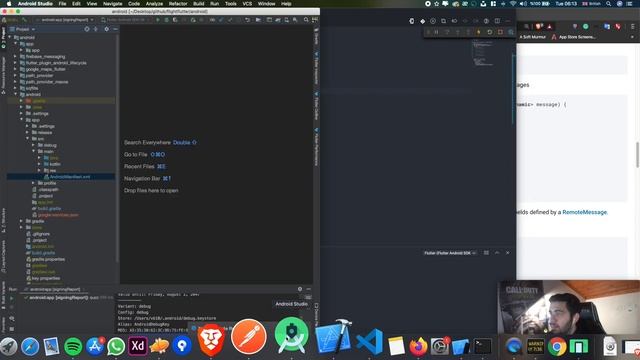Open the Flutter Android SDK dropdown in VS Code

click(450, 253)
